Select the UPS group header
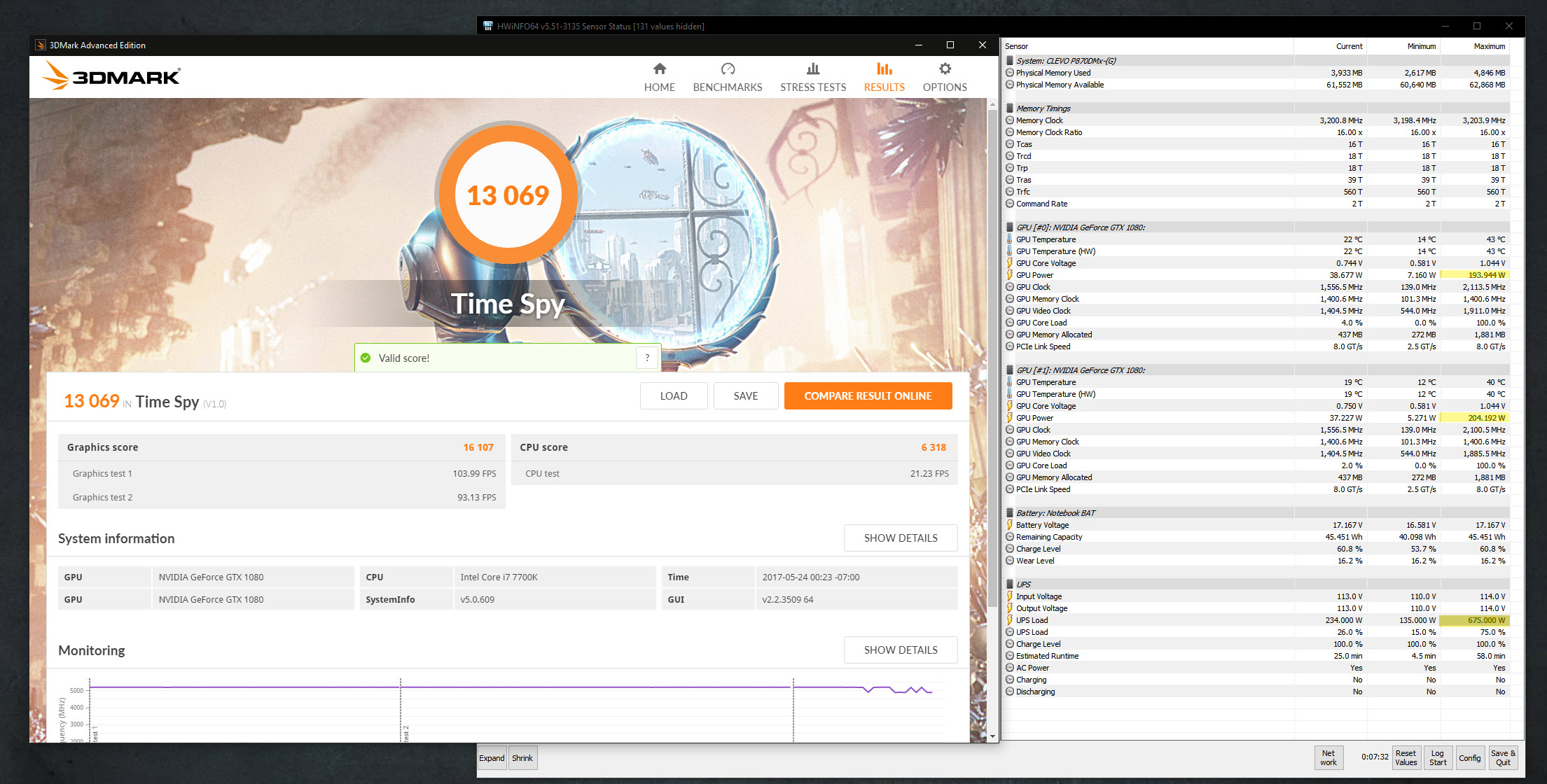 (1256, 584)
